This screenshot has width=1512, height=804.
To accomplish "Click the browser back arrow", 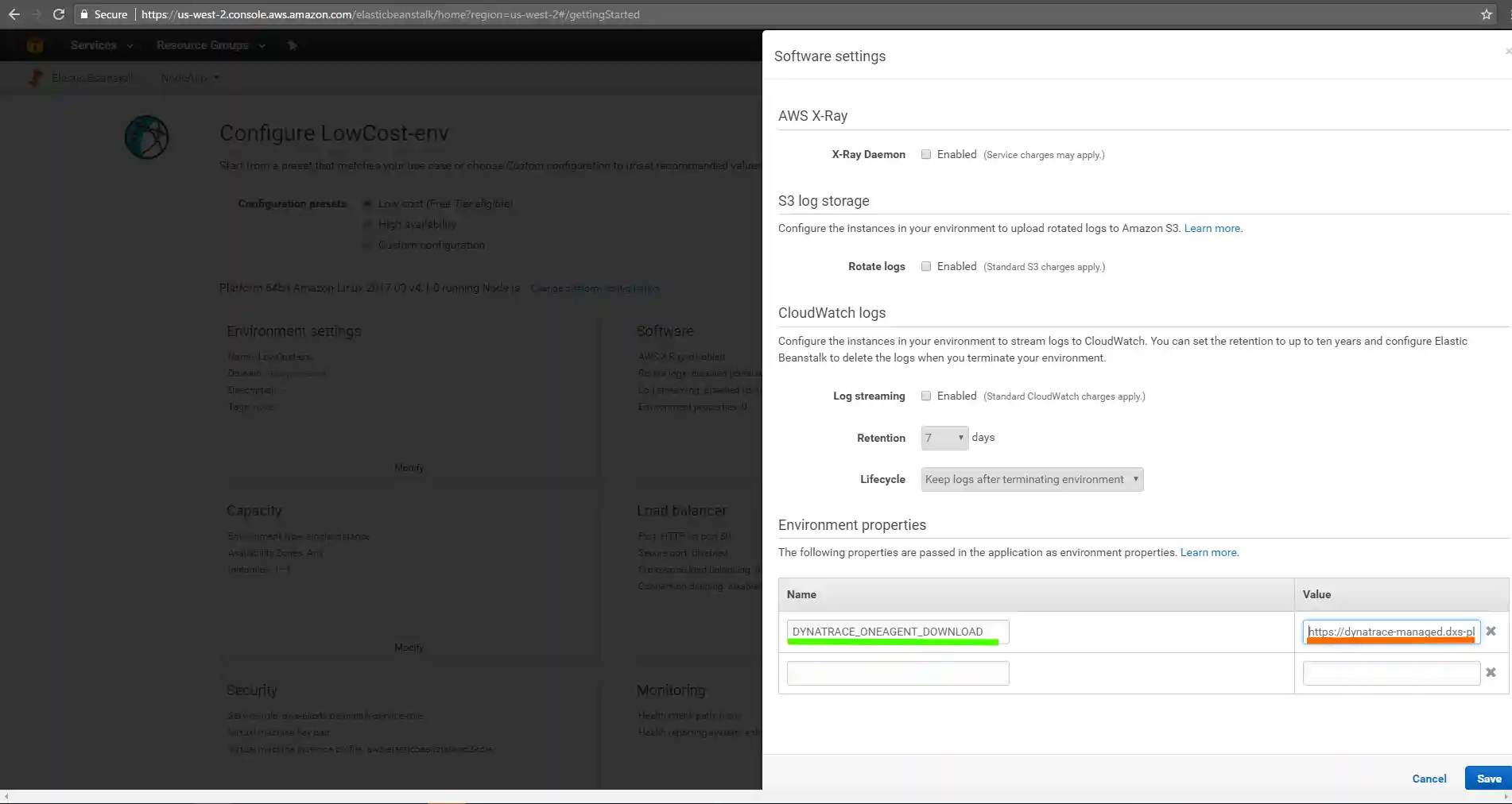I will [14, 14].
